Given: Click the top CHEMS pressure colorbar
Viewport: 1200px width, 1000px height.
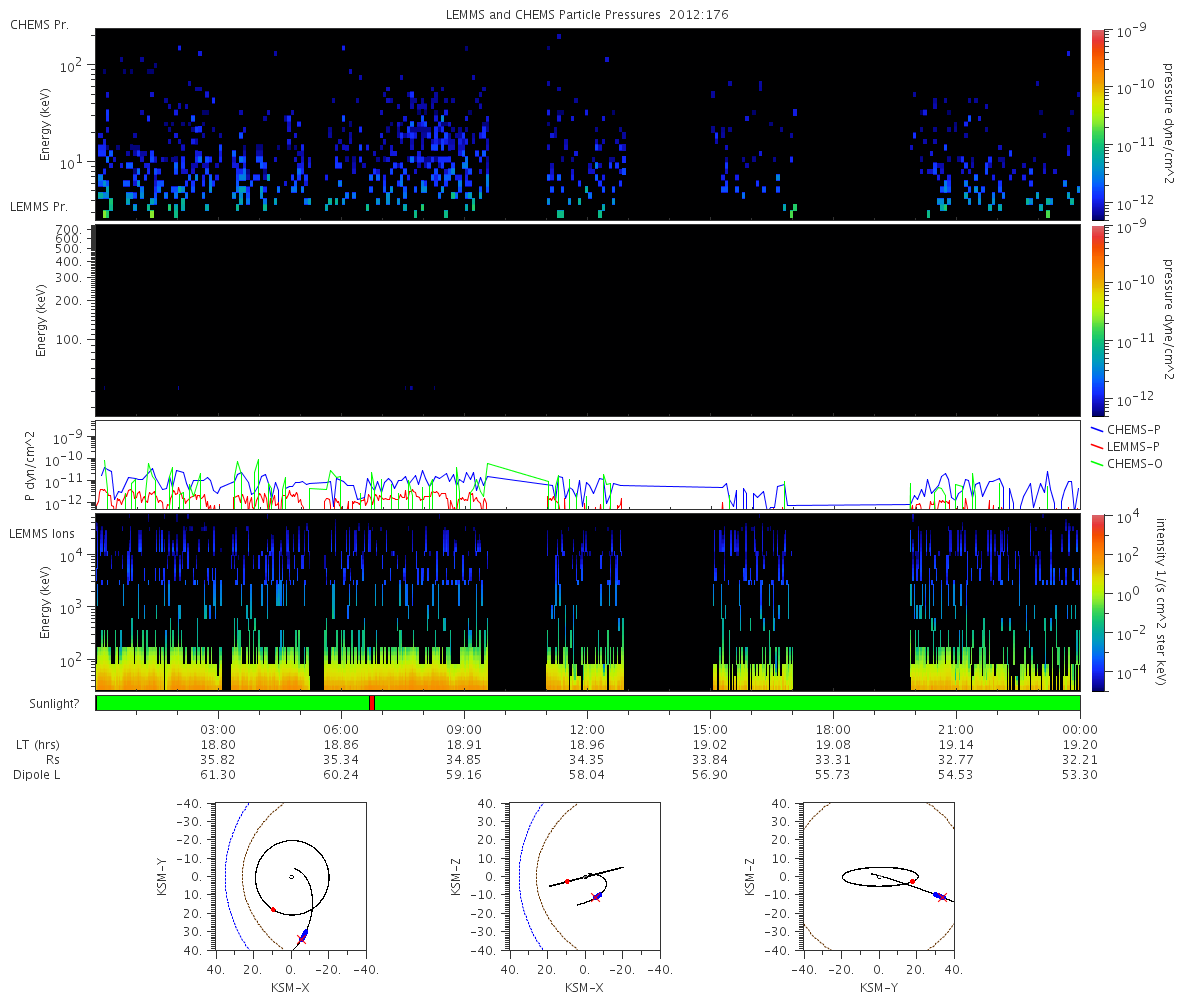Looking at the screenshot, I should [x=1098, y=124].
